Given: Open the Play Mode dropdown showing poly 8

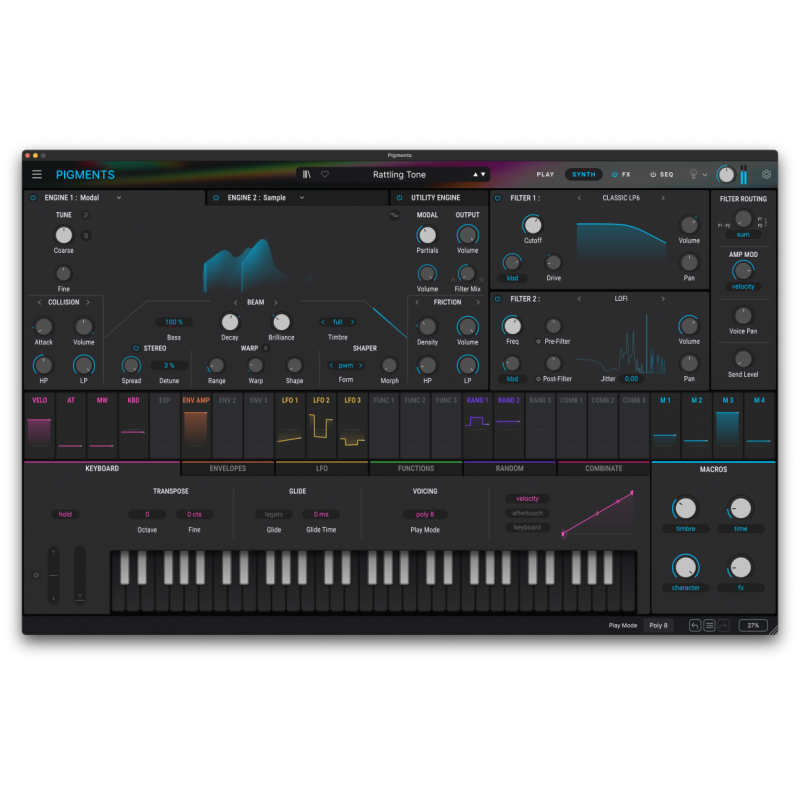Looking at the screenshot, I should pyautogui.click(x=426, y=513).
